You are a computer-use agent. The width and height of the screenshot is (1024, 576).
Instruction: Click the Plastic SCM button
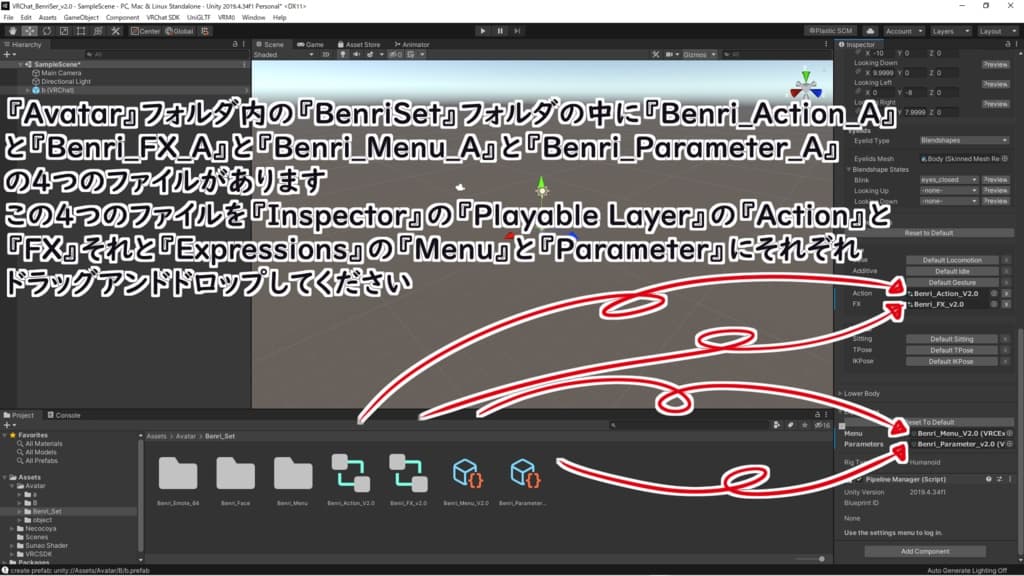point(831,31)
